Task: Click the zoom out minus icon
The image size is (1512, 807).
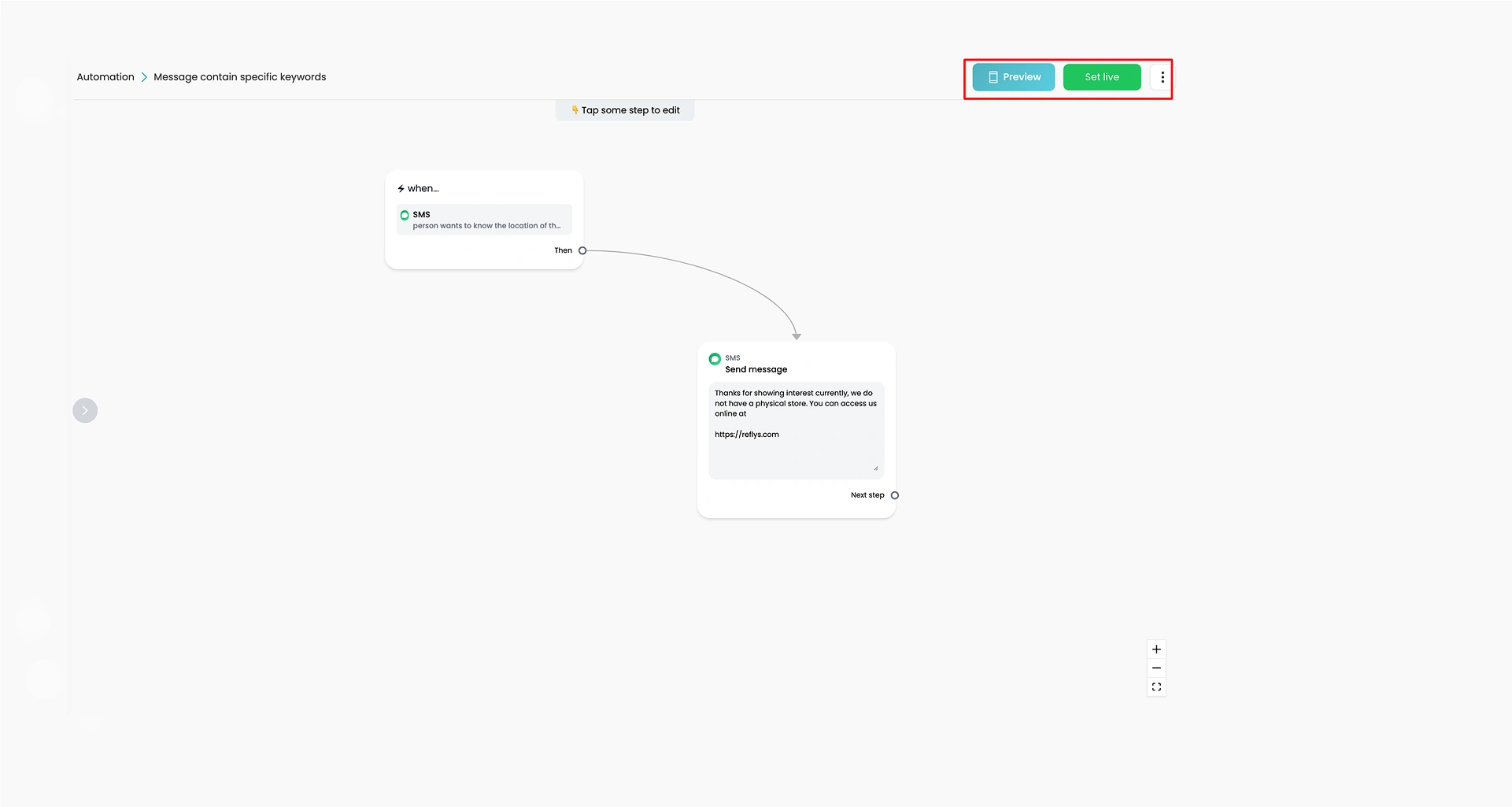Action: (x=1156, y=668)
